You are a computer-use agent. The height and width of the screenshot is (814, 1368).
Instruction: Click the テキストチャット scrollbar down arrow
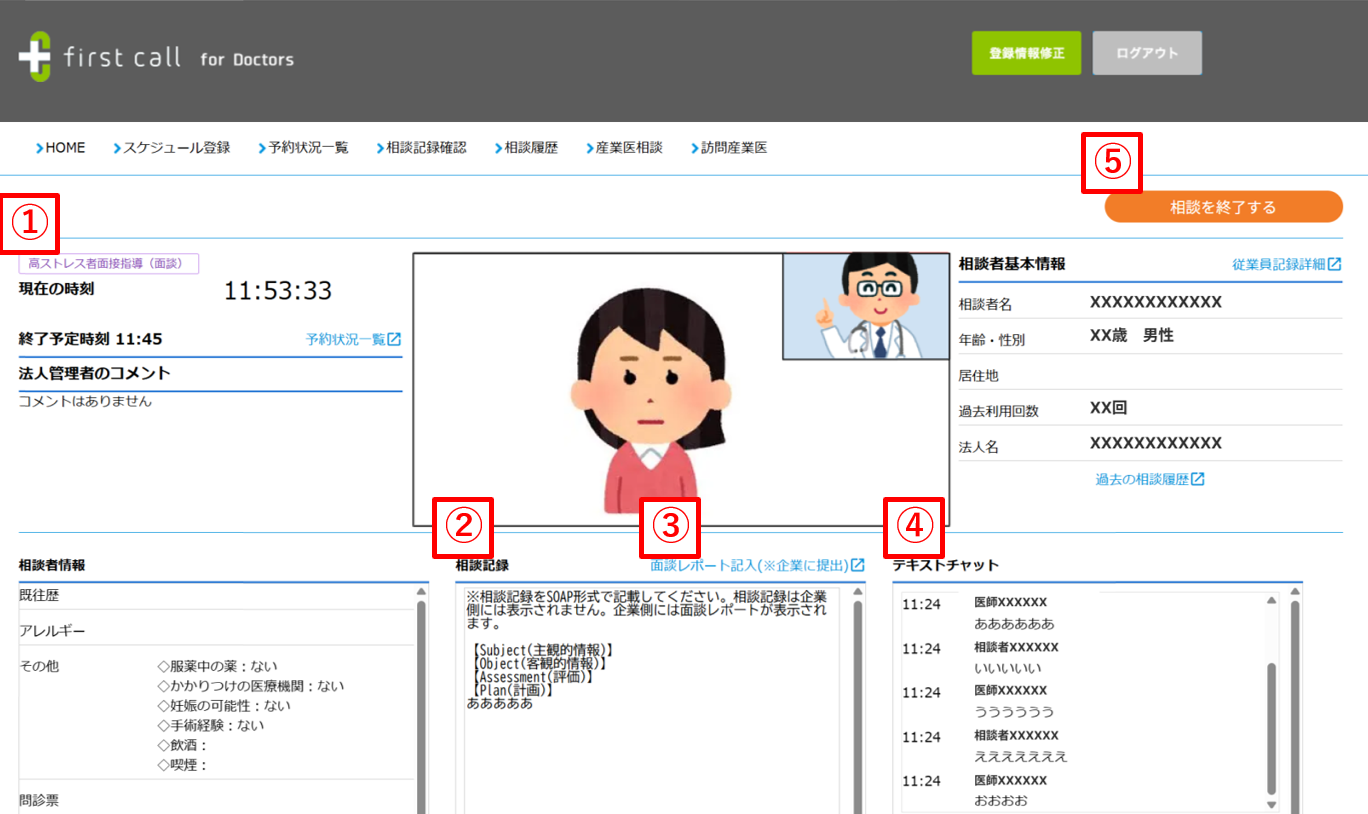(x=1272, y=804)
